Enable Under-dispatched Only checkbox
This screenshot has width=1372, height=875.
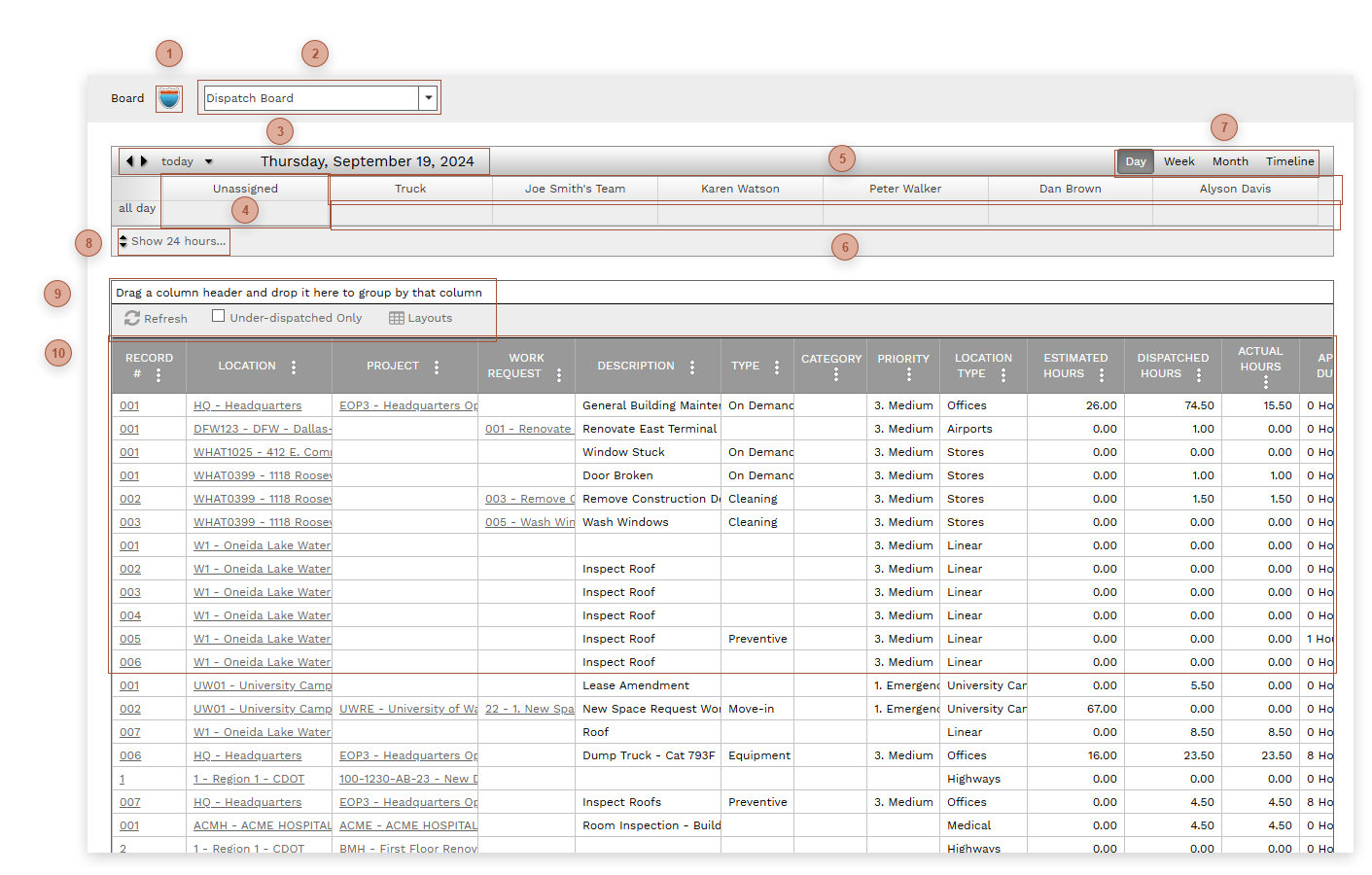[x=219, y=316]
